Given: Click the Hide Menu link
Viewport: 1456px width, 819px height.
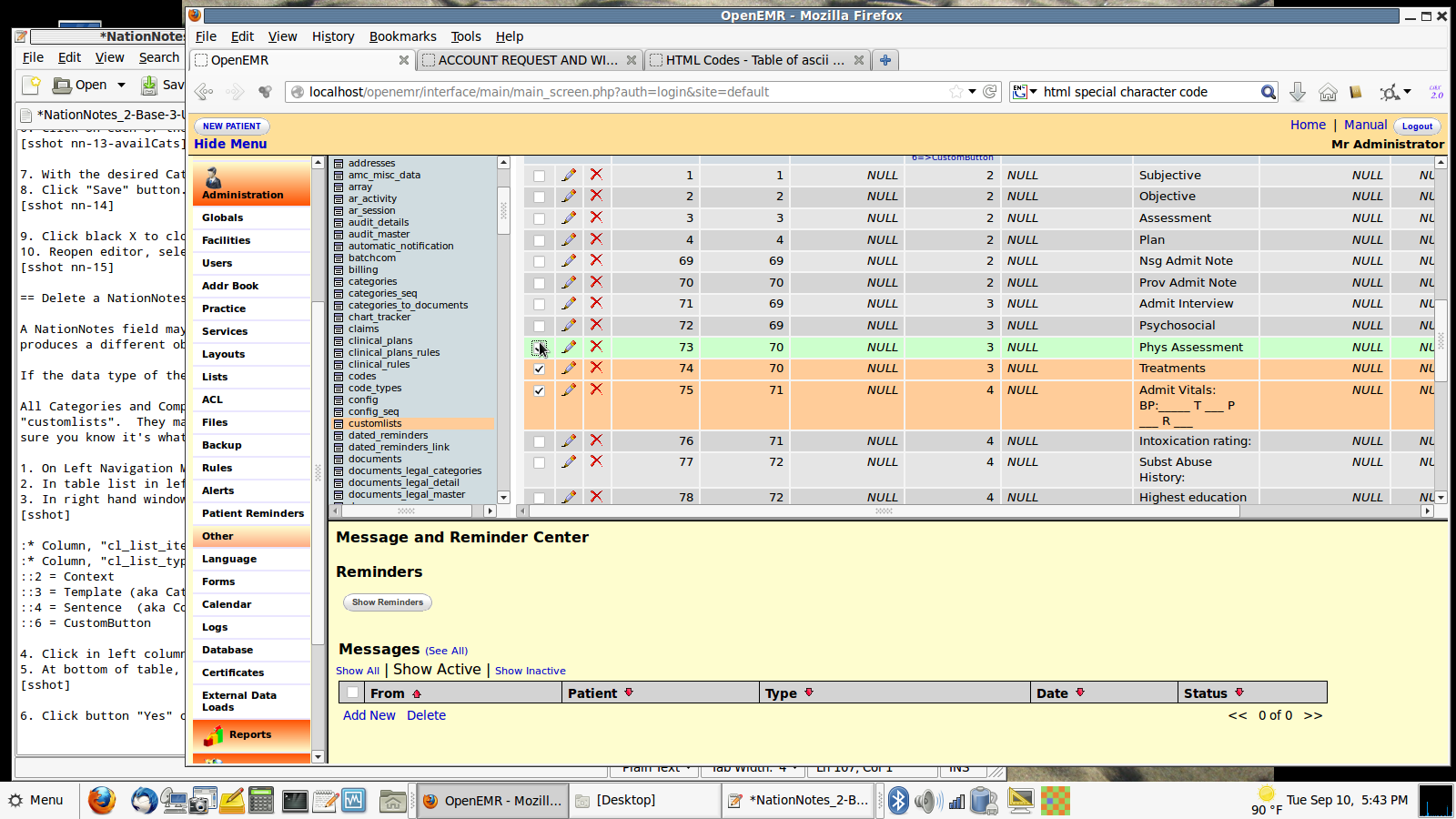Looking at the screenshot, I should tap(230, 144).
